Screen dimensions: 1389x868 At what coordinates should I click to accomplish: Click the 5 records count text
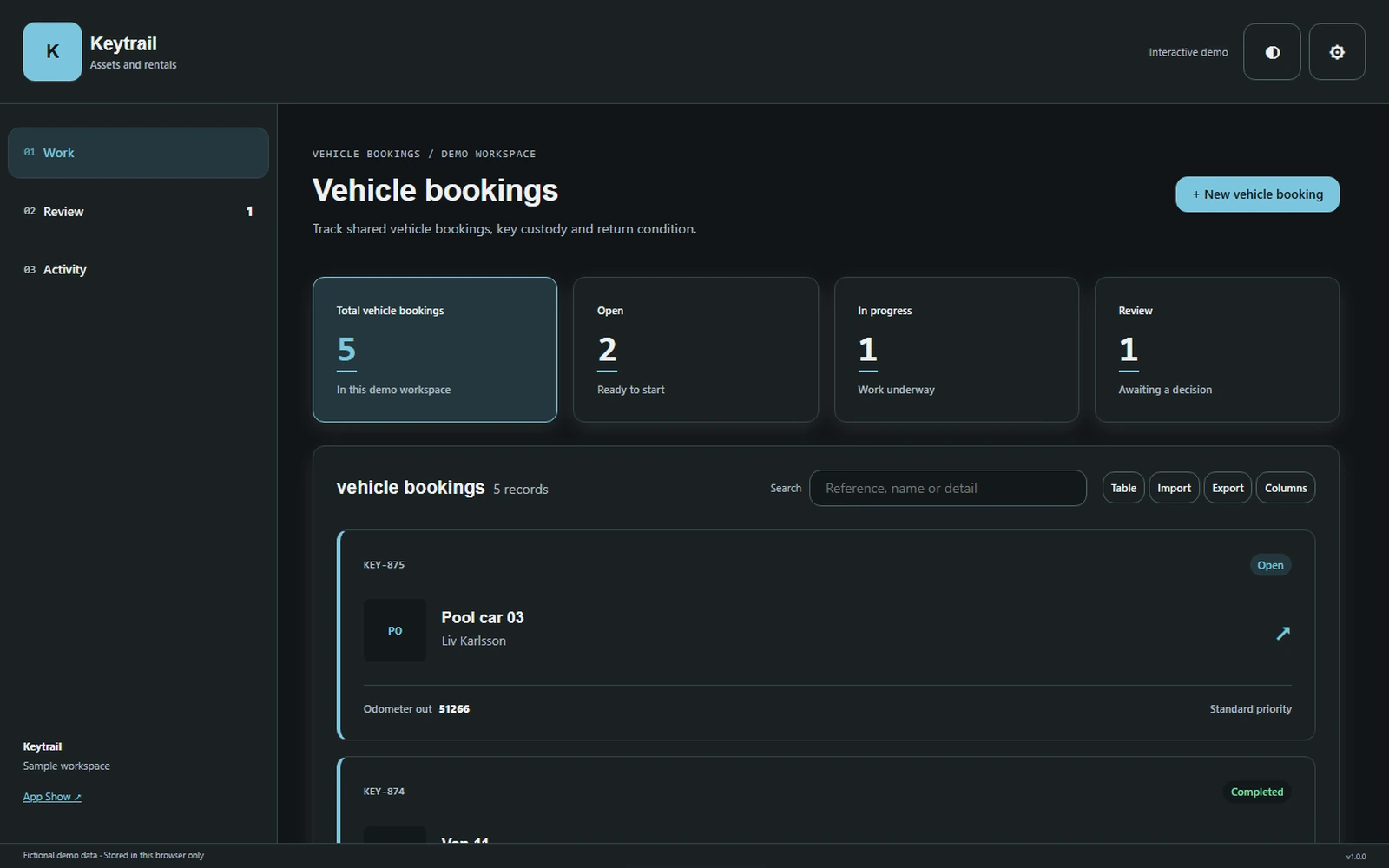[x=521, y=490]
